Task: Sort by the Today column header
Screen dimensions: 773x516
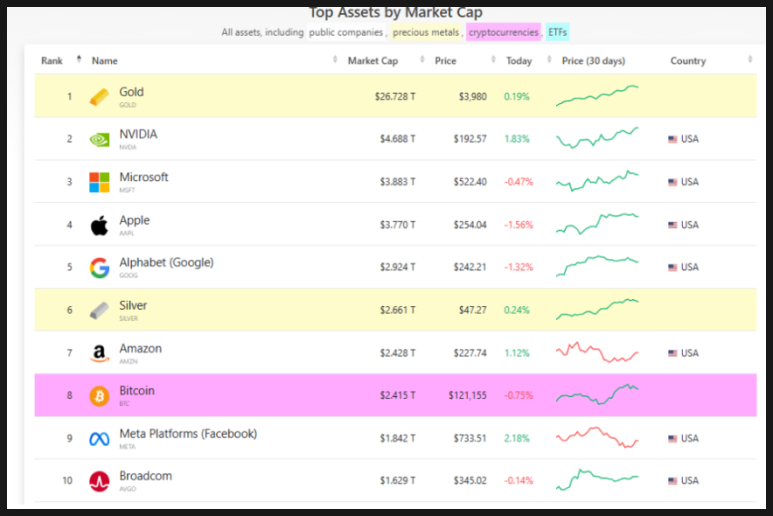Action: pos(519,61)
